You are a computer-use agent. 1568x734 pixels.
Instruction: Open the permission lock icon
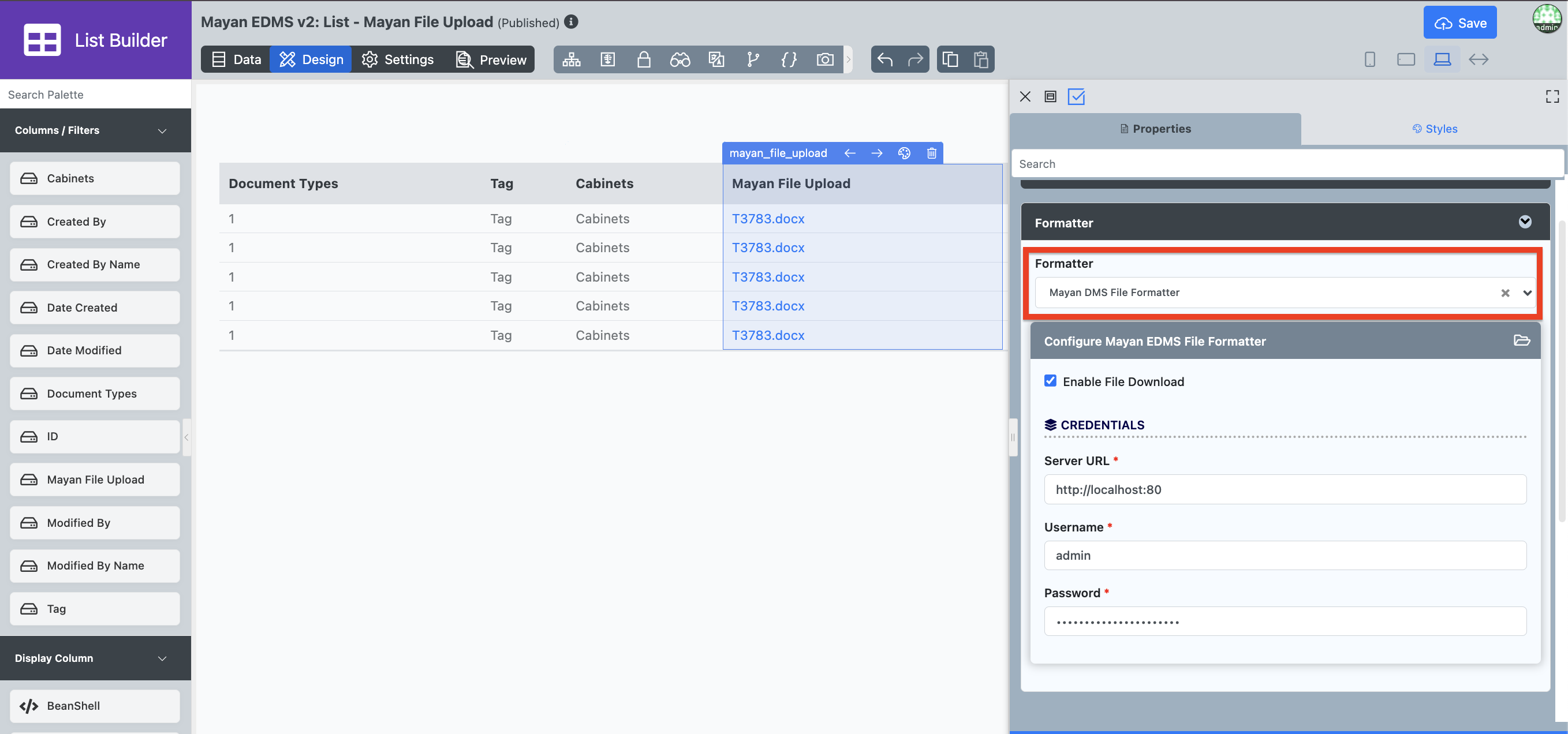643,59
